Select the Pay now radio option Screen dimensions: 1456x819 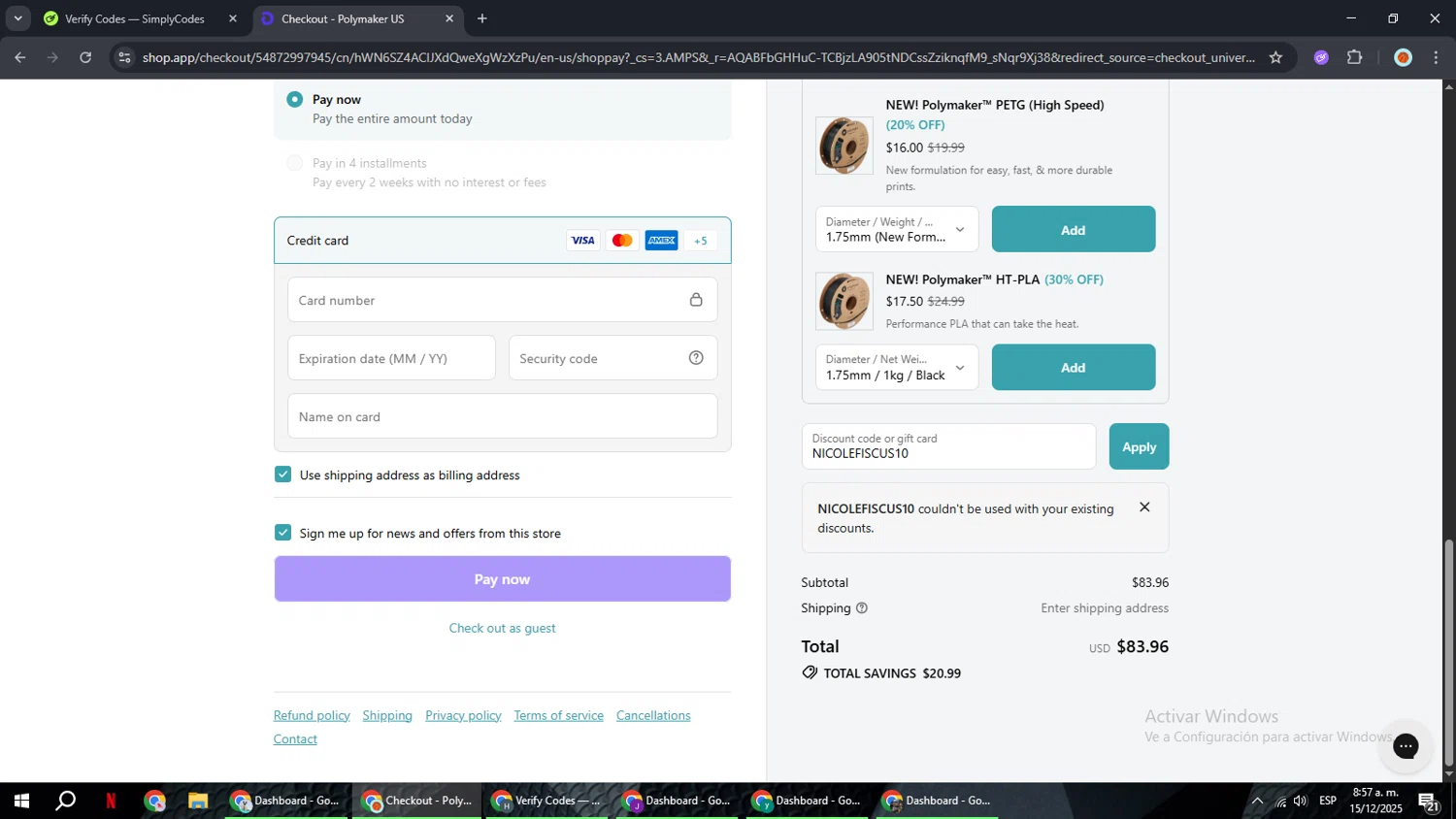294,99
